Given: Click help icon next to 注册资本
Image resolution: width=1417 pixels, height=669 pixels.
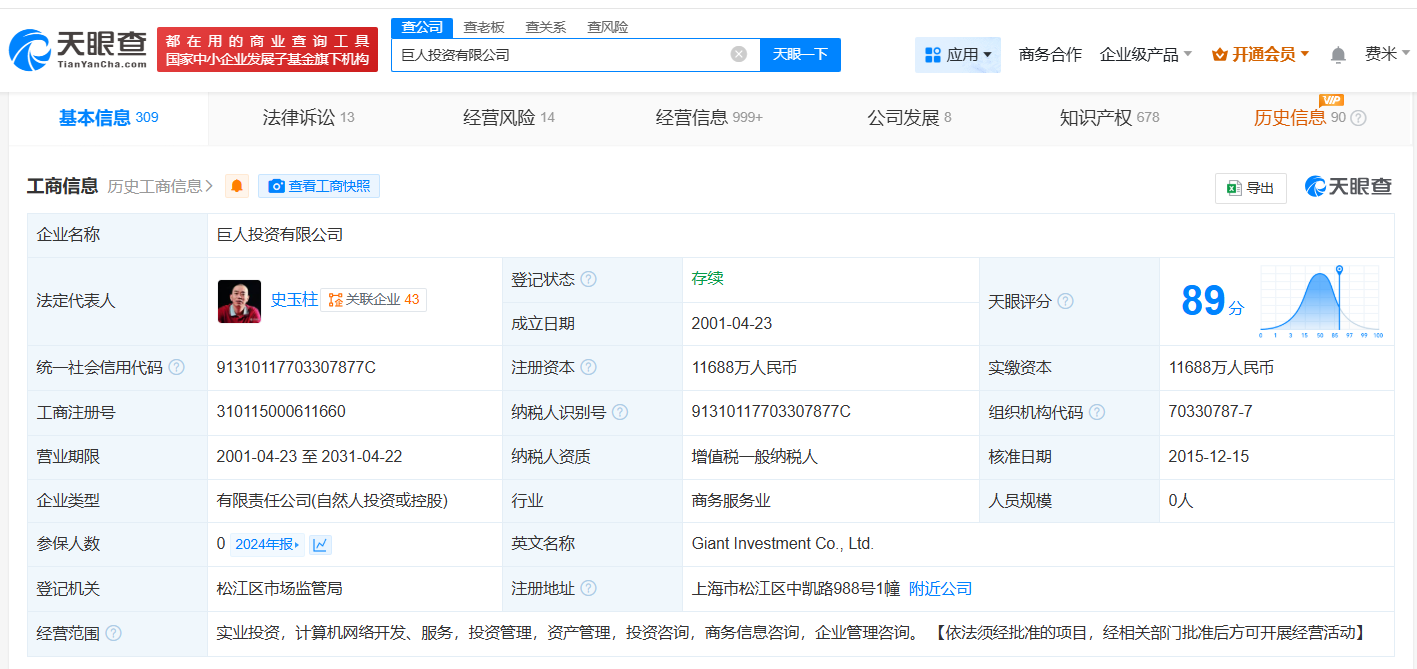Looking at the screenshot, I should [589, 367].
